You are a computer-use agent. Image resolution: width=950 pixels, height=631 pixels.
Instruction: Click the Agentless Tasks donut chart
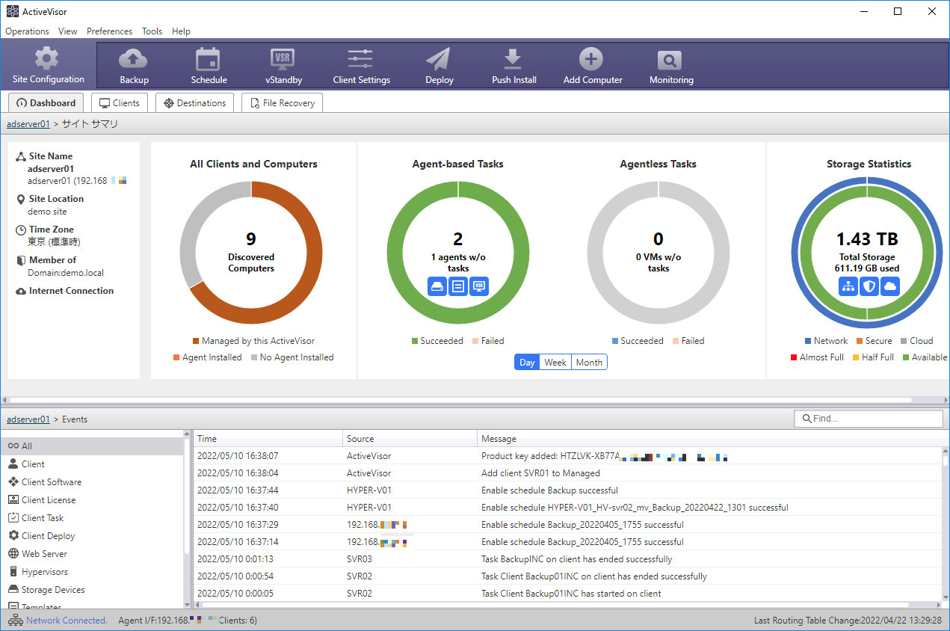(x=658, y=252)
